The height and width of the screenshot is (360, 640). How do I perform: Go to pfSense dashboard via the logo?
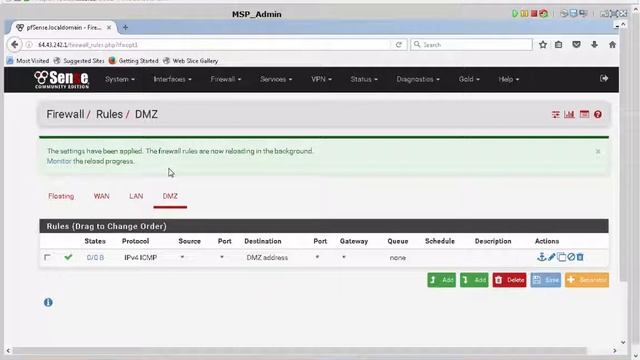[x=61, y=80]
